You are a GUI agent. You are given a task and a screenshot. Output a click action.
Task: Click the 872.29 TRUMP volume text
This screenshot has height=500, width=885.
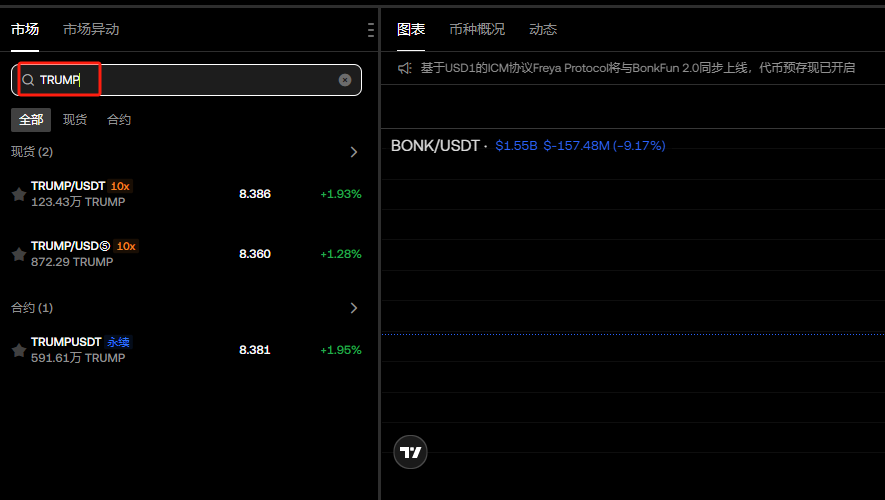(x=72, y=262)
